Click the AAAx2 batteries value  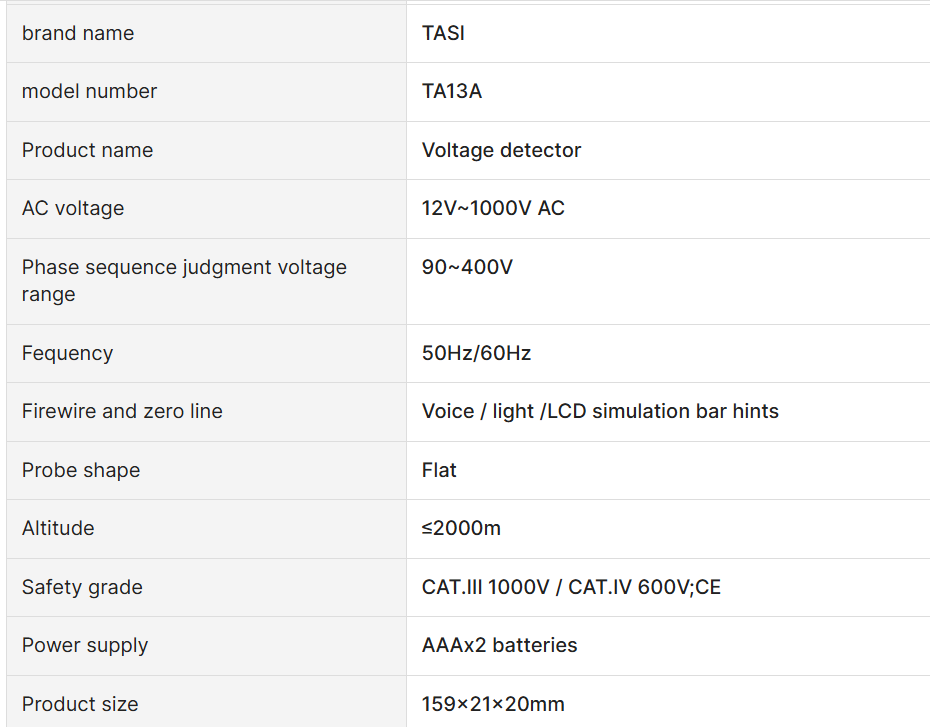point(499,645)
